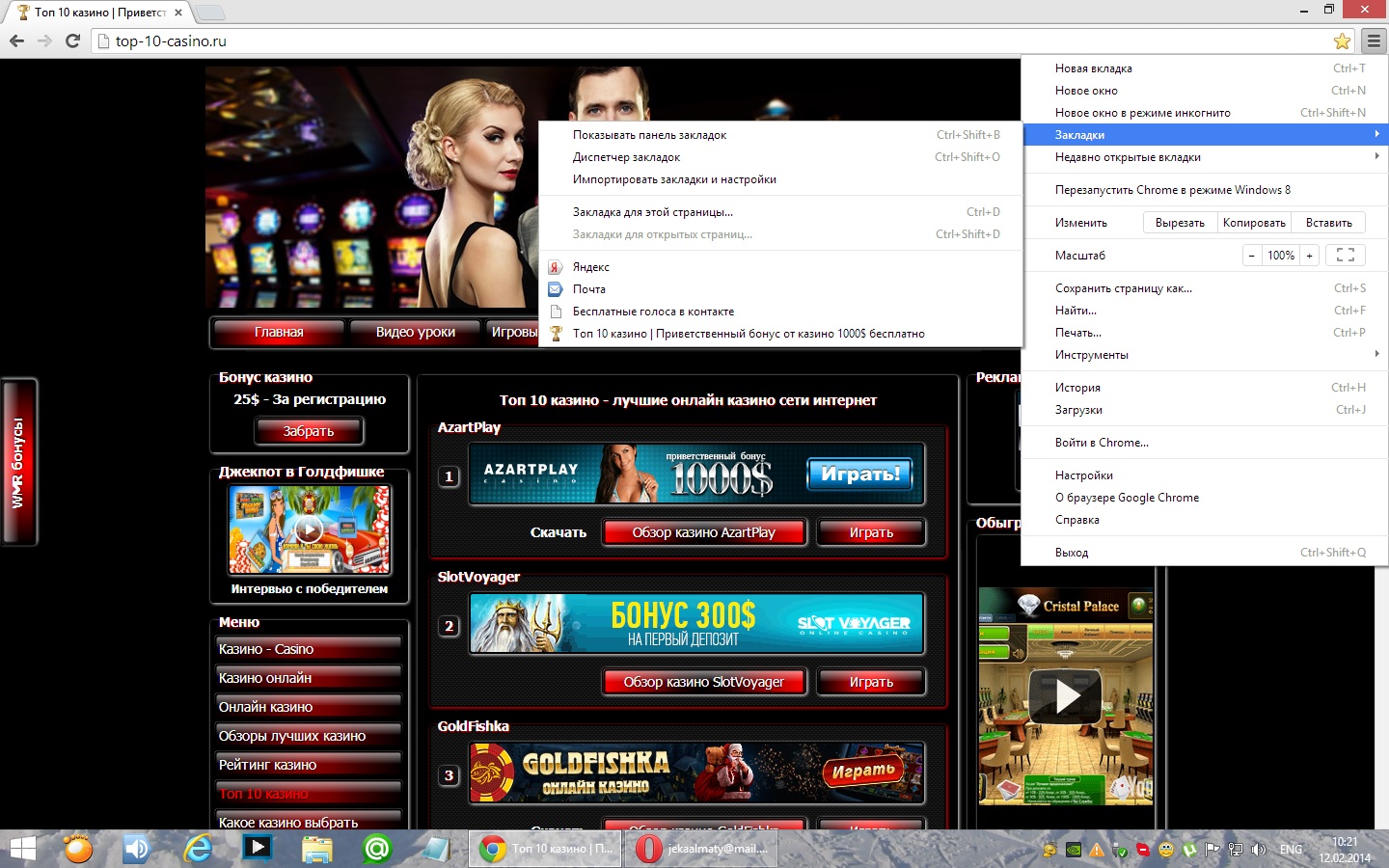The width and height of the screenshot is (1389, 868).
Task: Select О браузере Google Chrome
Action: pyautogui.click(x=1205, y=498)
